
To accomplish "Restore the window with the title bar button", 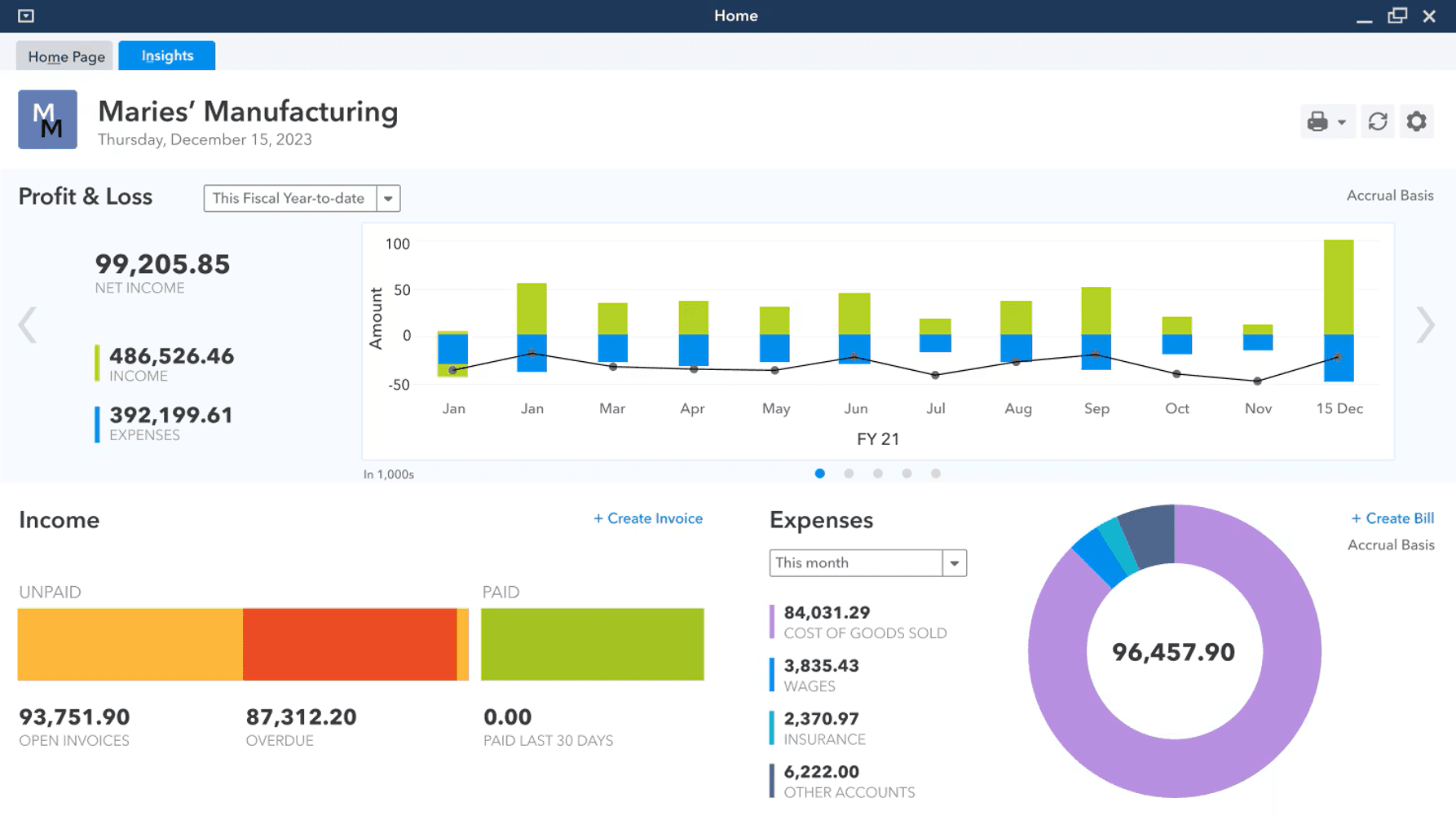I will 1397,15.
